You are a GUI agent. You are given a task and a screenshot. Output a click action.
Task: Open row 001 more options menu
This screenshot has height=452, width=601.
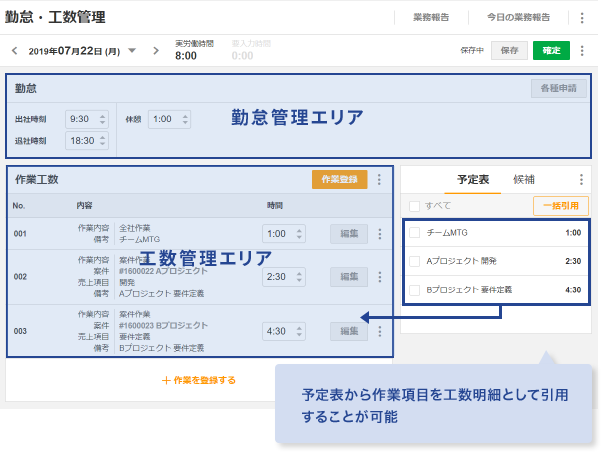click(379, 234)
